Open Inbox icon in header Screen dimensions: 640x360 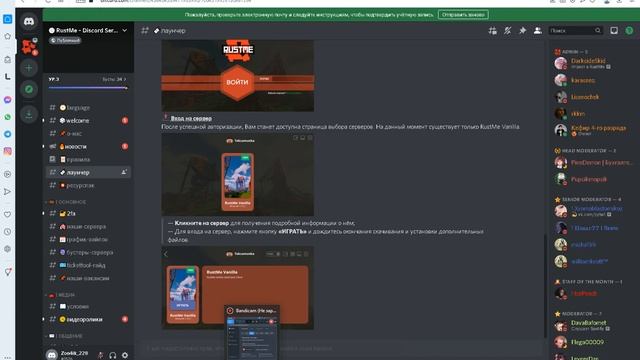click(614, 31)
